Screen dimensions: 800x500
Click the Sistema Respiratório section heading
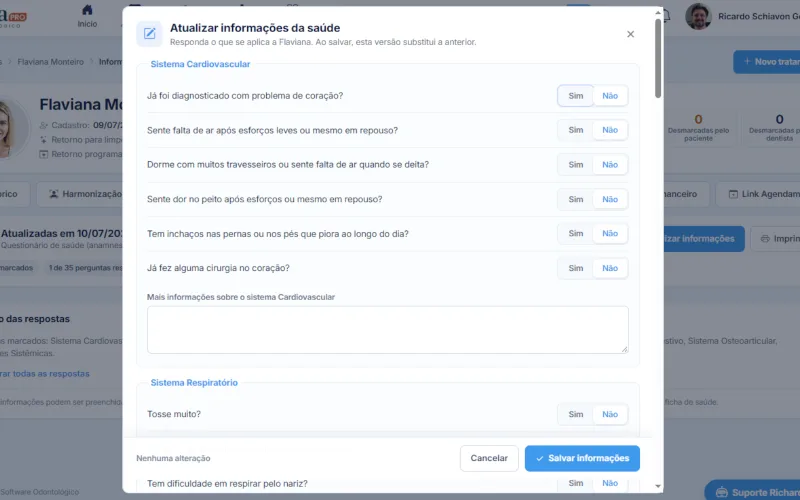coord(194,383)
